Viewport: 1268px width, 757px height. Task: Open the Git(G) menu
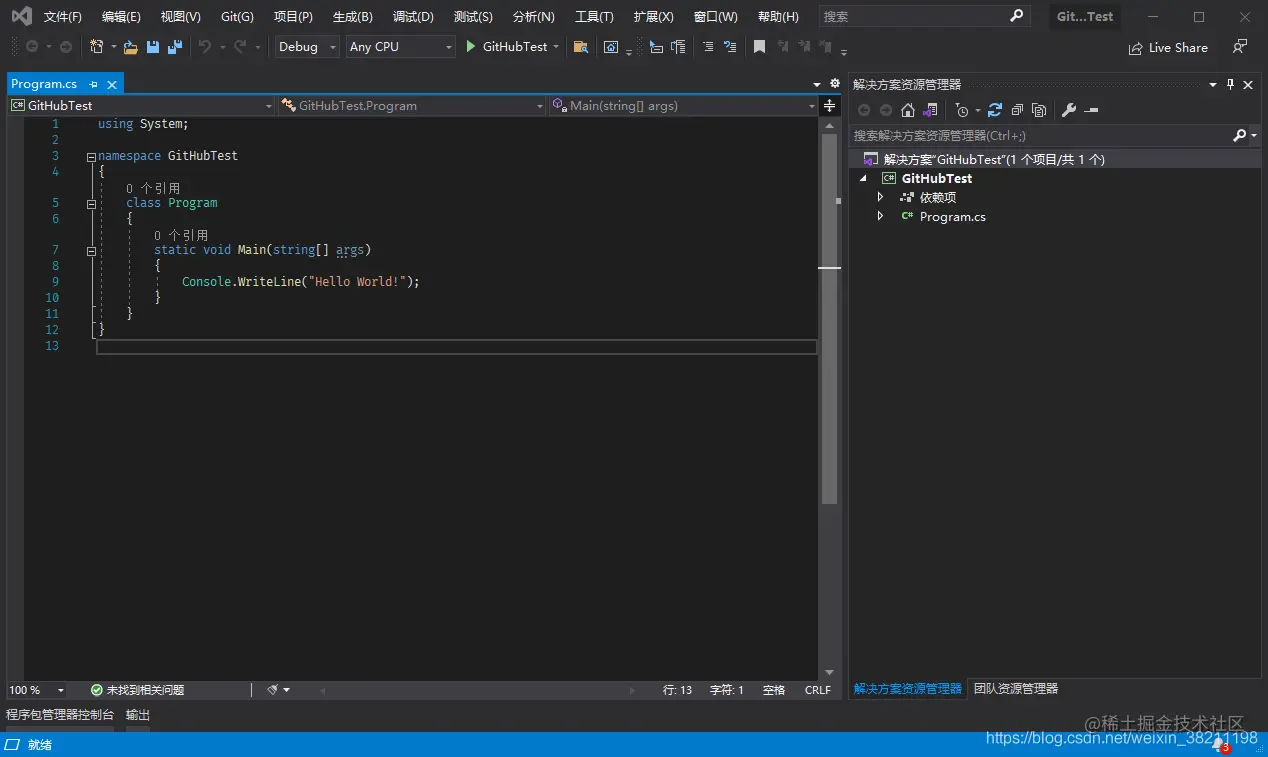coord(237,17)
